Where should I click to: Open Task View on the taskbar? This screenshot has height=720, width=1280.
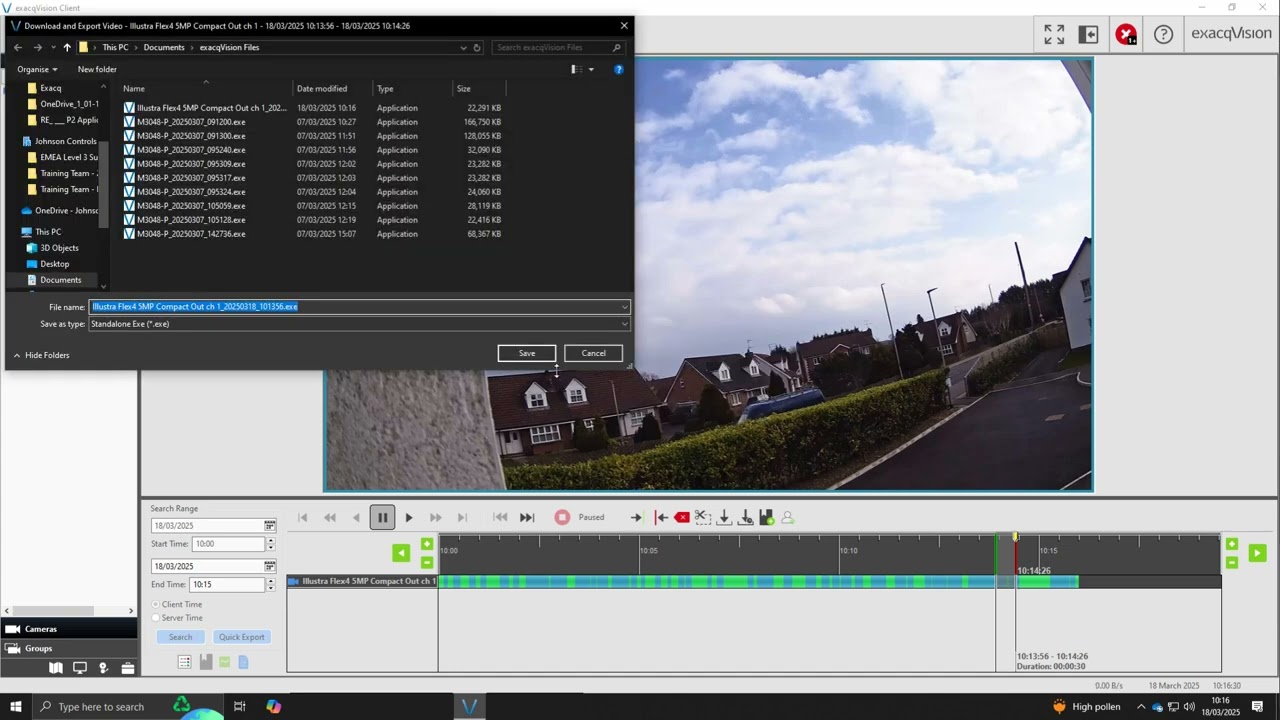tap(239, 707)
